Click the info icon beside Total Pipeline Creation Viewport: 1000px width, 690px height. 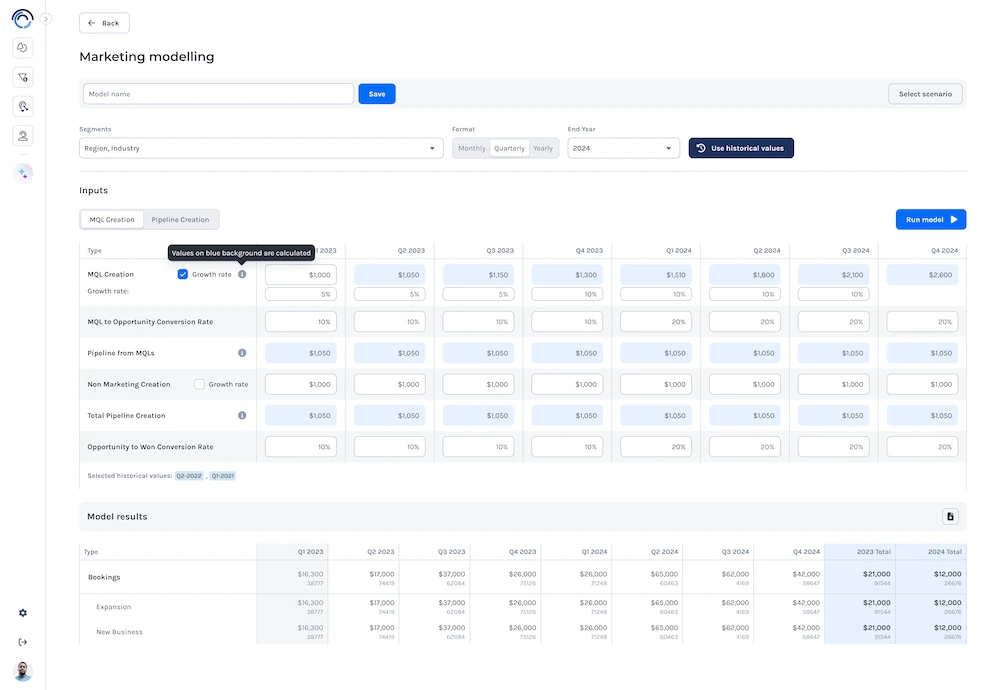(x=242, y=415)
